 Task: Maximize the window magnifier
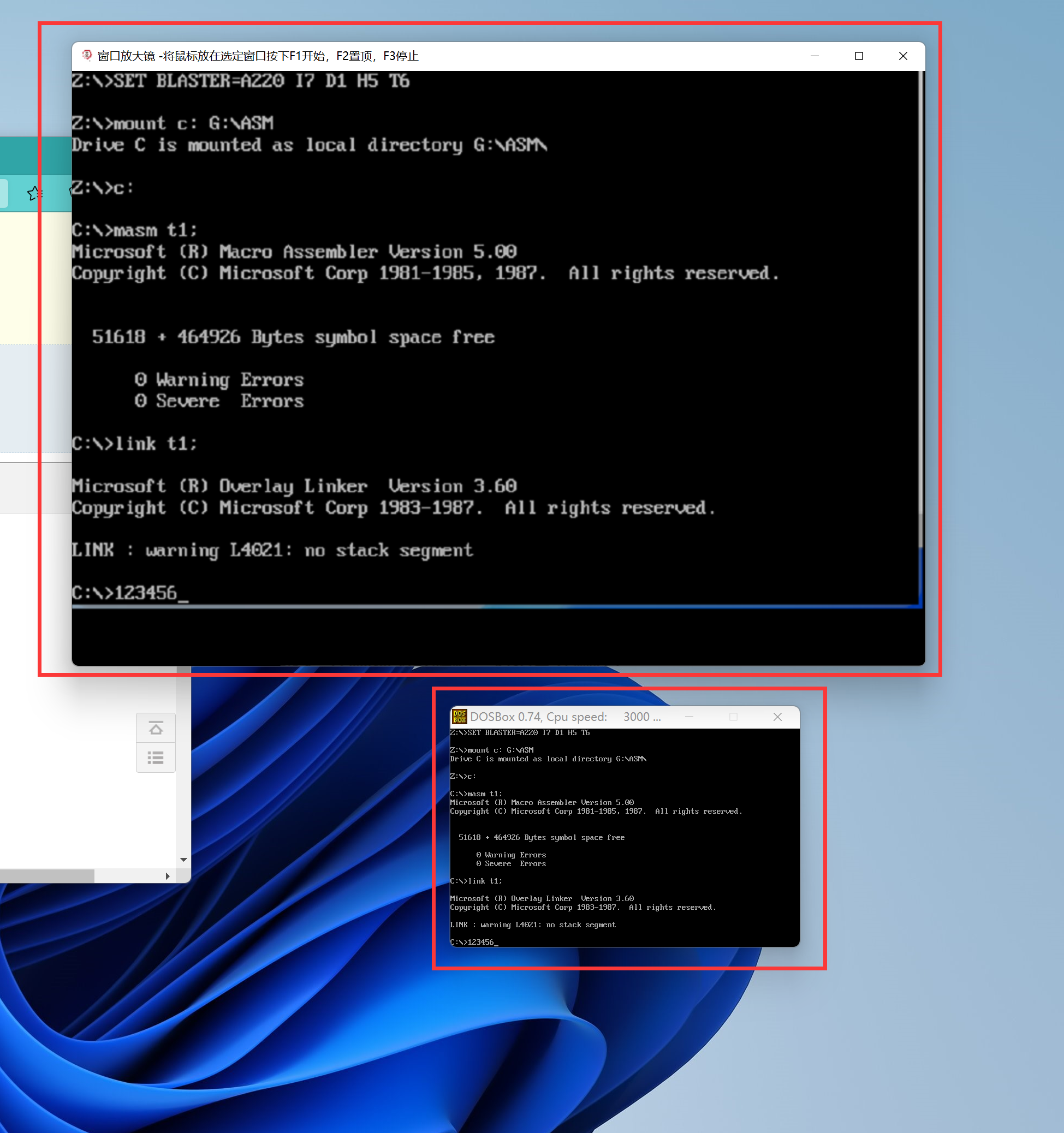point(859,56)
